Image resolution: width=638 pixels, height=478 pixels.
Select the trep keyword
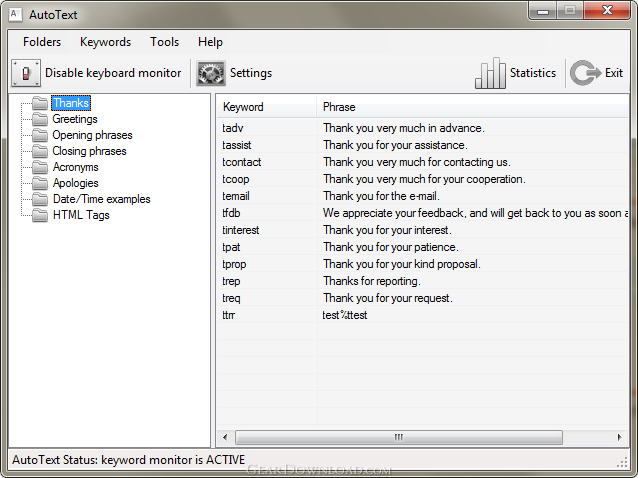(231, 282)
